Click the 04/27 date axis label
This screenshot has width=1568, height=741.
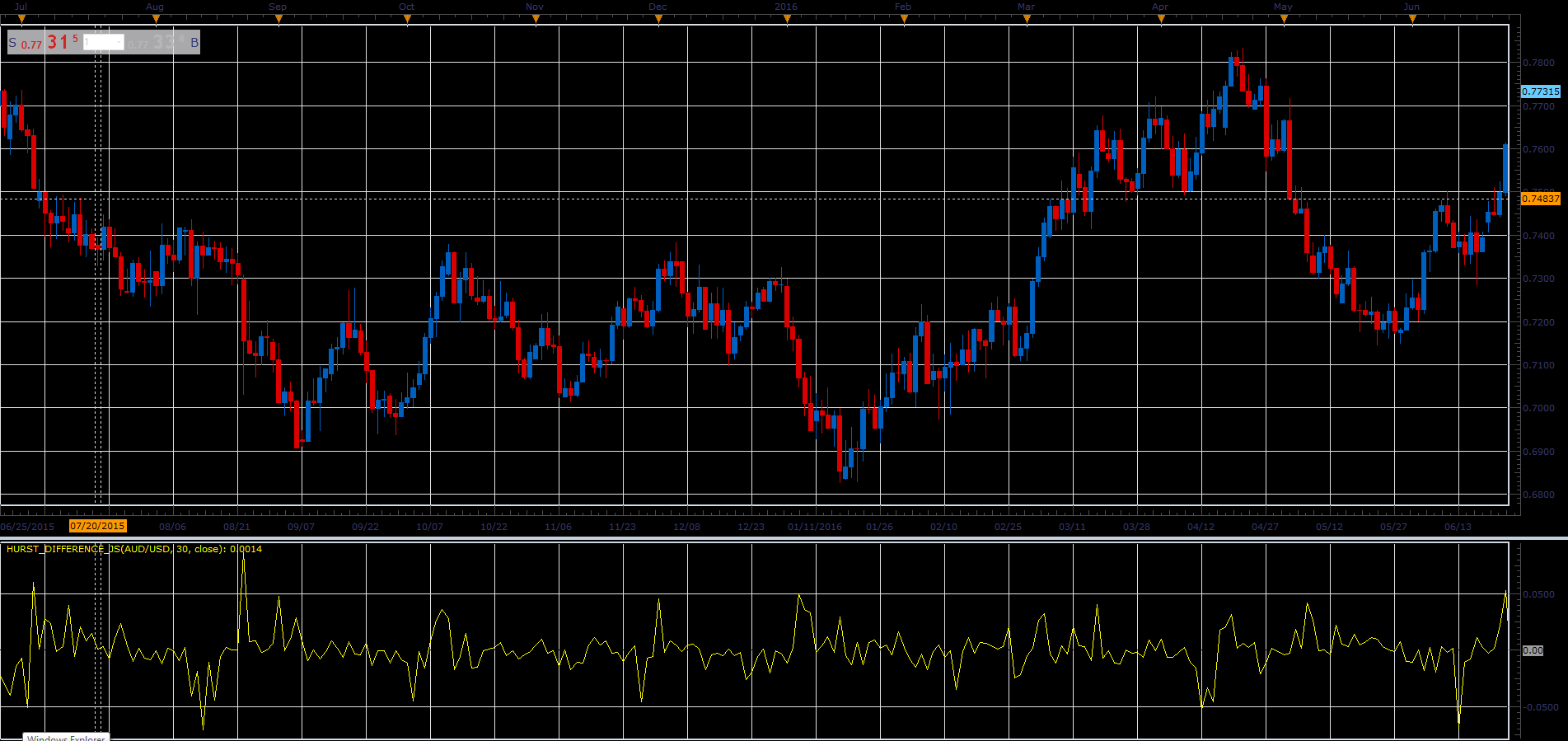[x=1265, y=527]
